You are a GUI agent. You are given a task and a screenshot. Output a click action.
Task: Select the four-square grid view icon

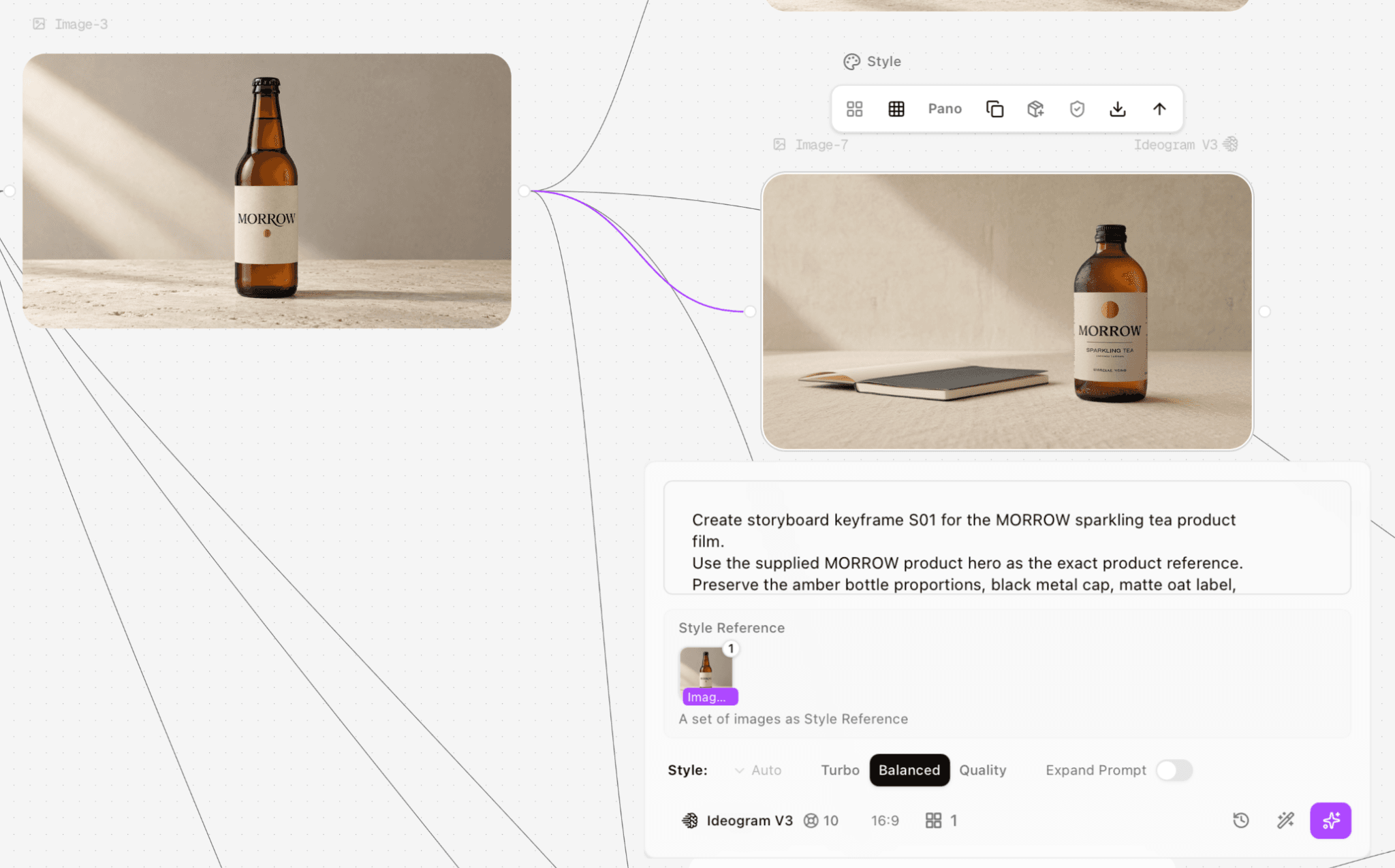pos(854,109)
